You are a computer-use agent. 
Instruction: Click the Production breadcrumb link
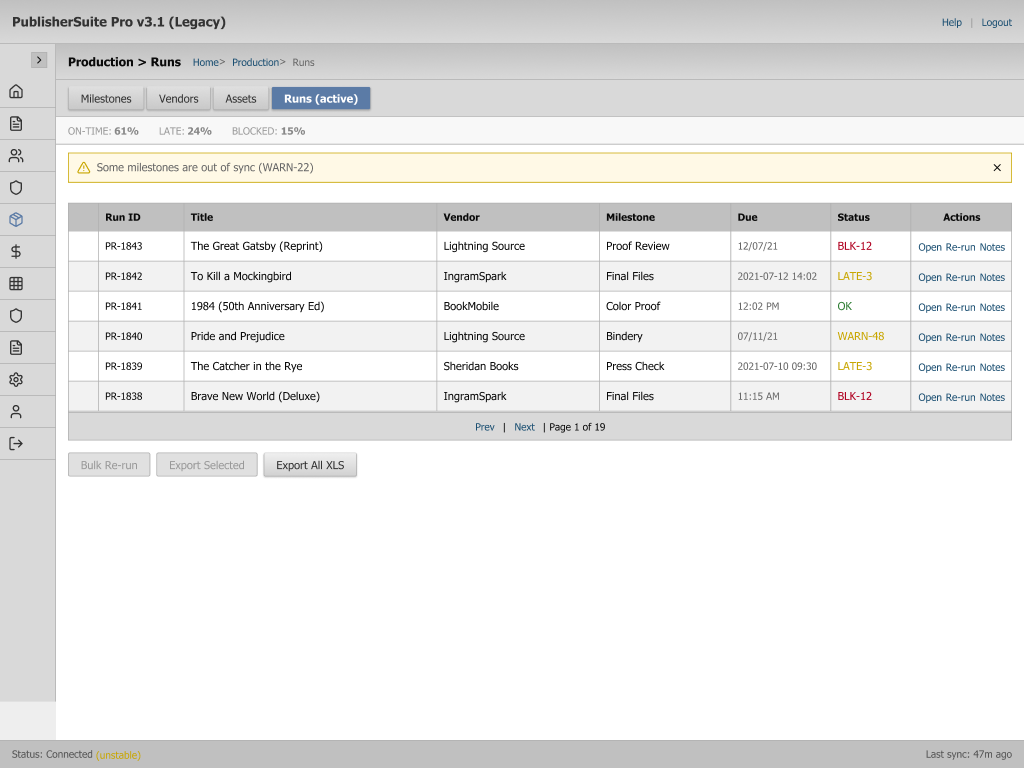pos(255,62)
